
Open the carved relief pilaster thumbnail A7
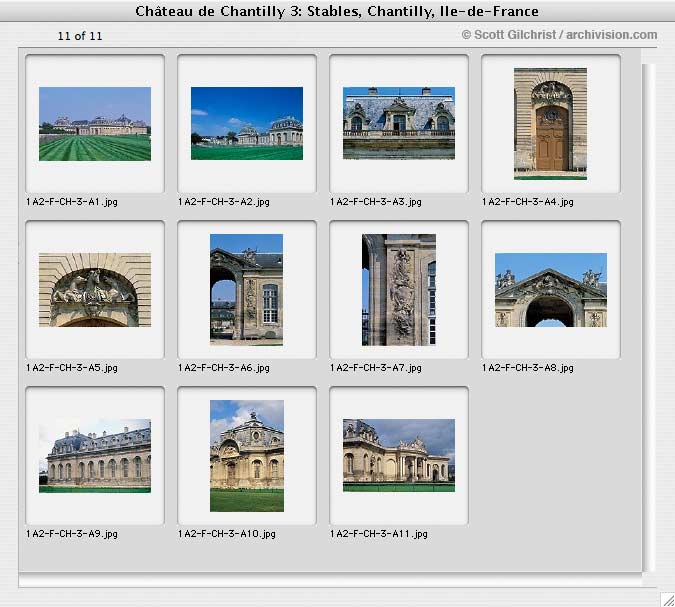(x=399, y=290)
